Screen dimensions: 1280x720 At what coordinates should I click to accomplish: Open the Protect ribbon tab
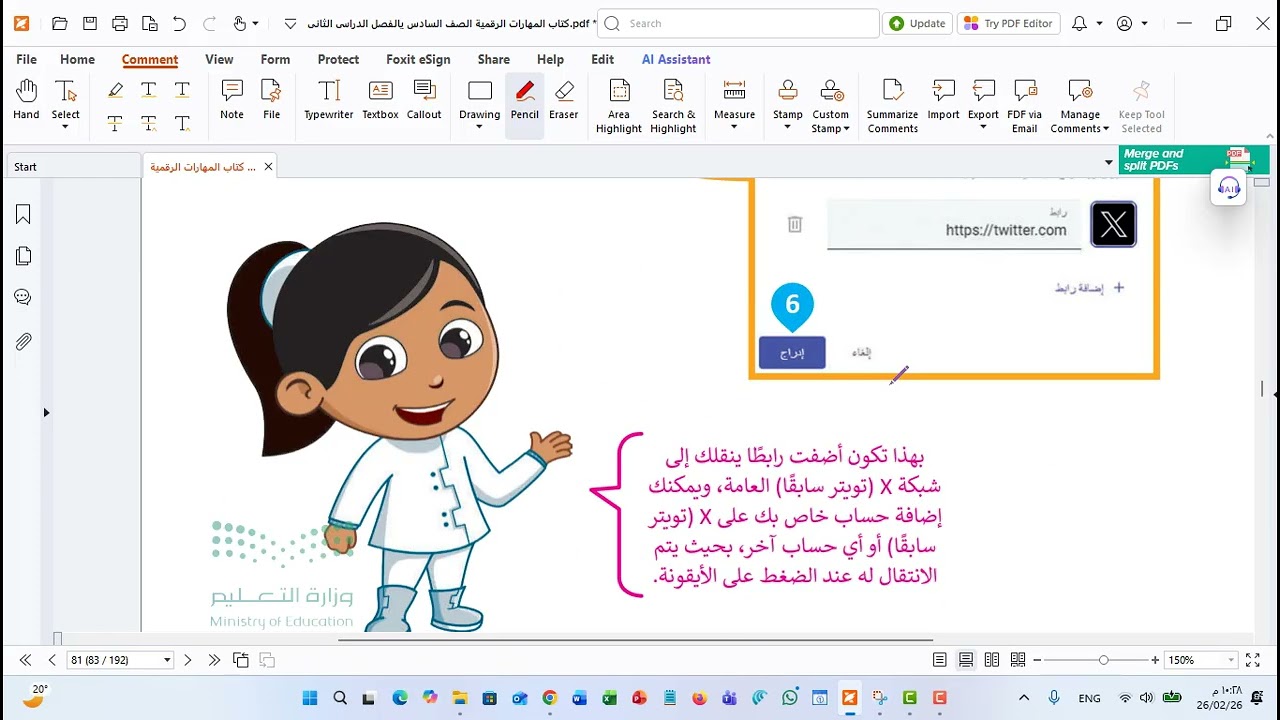click(x=338, y=59)
